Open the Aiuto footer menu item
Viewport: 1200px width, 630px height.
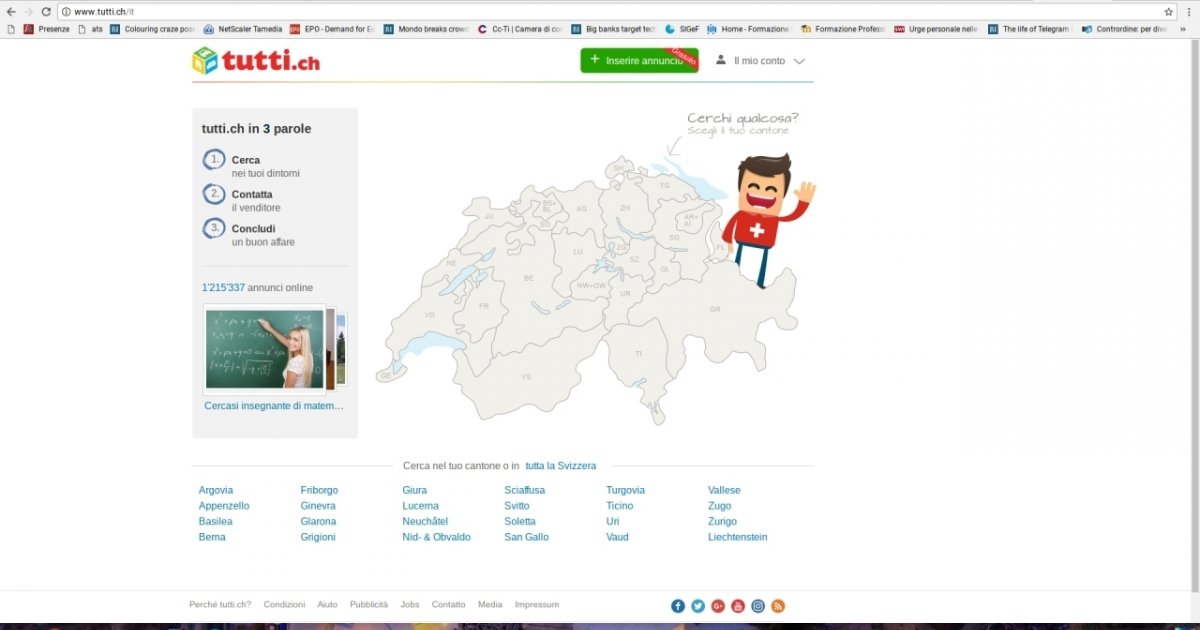(x=327, y=605)
